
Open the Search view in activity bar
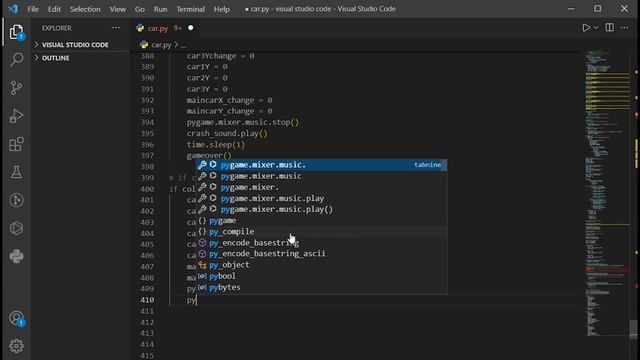pyautogui.click(x=16, y=60)
